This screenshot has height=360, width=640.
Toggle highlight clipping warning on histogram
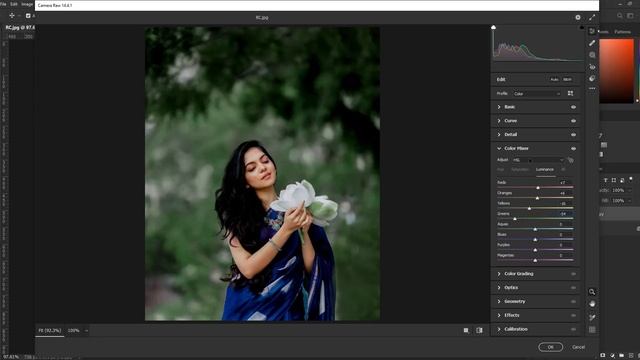point(582,27)
